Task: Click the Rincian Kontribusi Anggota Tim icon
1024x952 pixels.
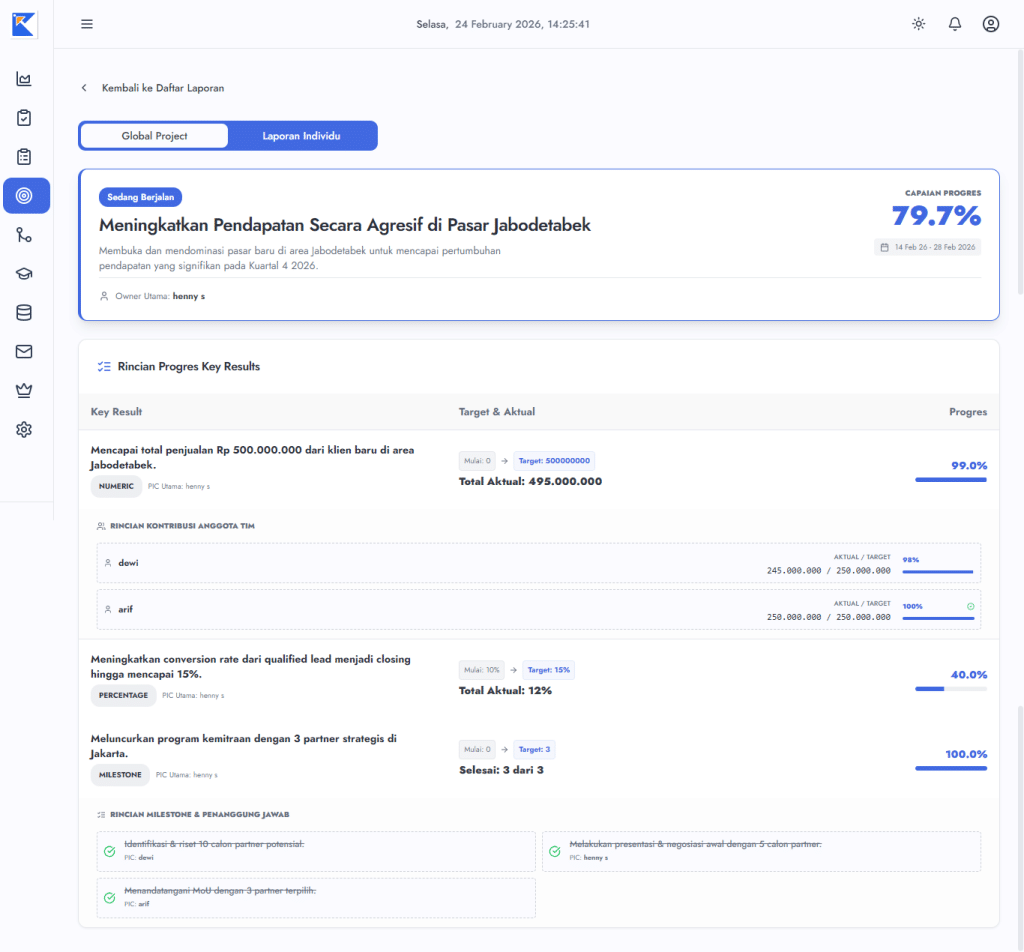Action: [101, 526]
